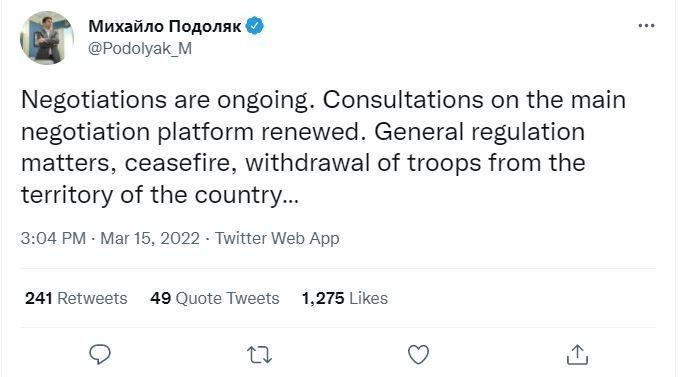
Task: Click the 3:04 PM time stamp
Action: pos(53,238)
